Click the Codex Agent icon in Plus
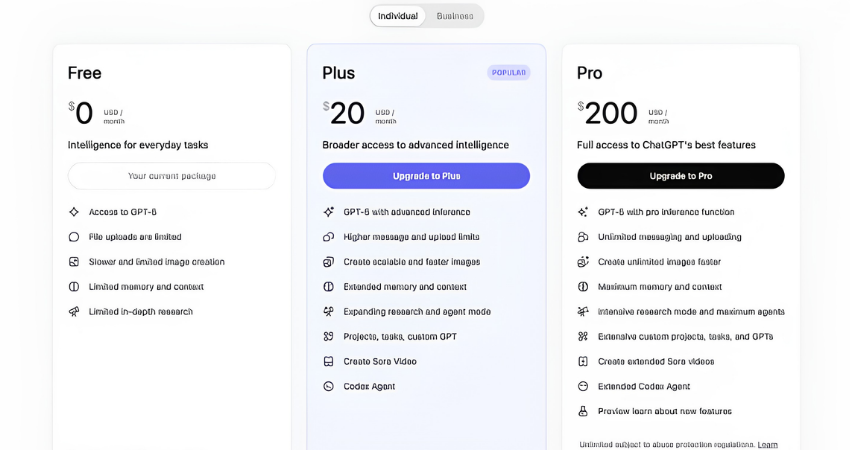The image size is (850, 450). click(x=329, y=387)
